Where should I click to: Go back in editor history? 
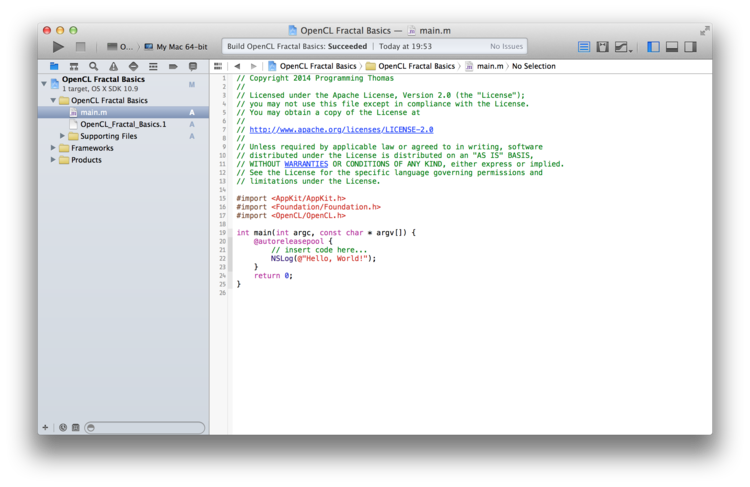pyautogui.click(x=237, y=66)
